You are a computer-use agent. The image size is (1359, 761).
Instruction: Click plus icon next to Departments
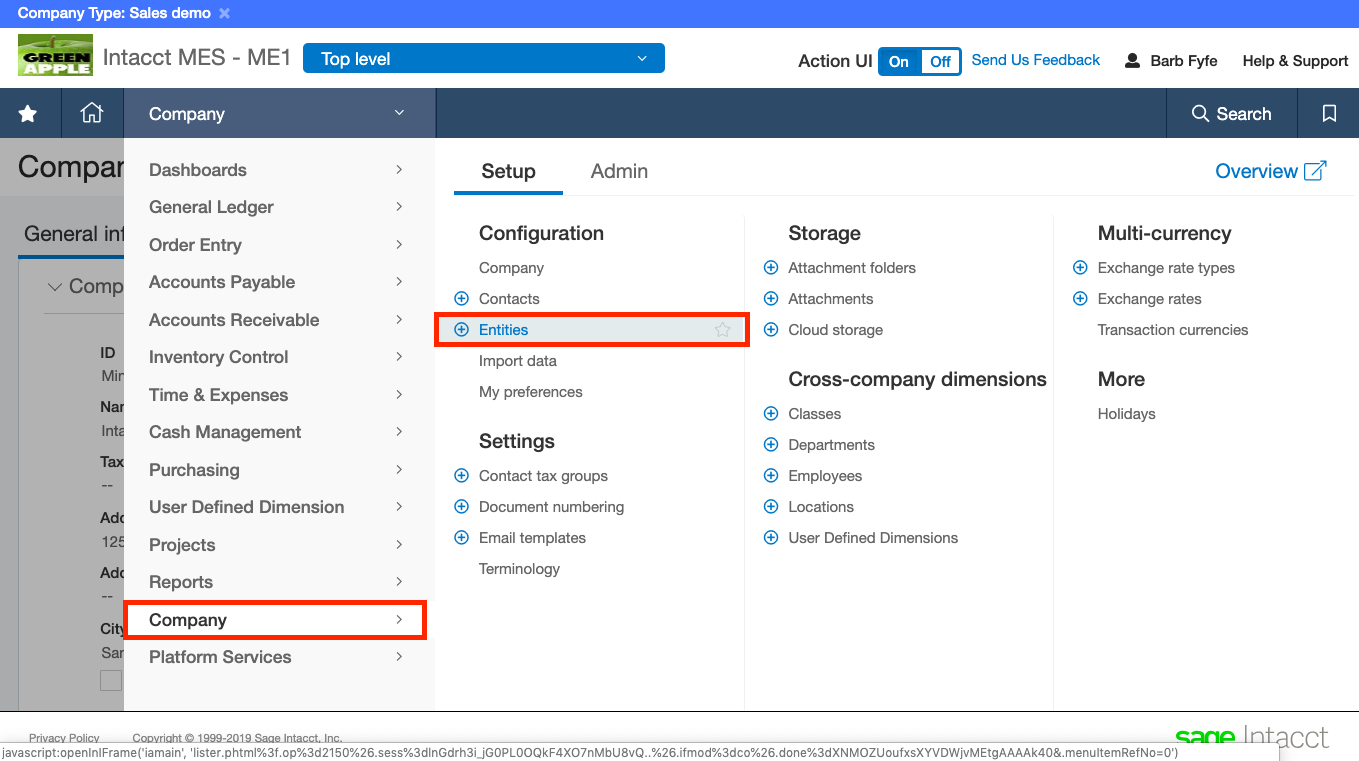(771, 445)
